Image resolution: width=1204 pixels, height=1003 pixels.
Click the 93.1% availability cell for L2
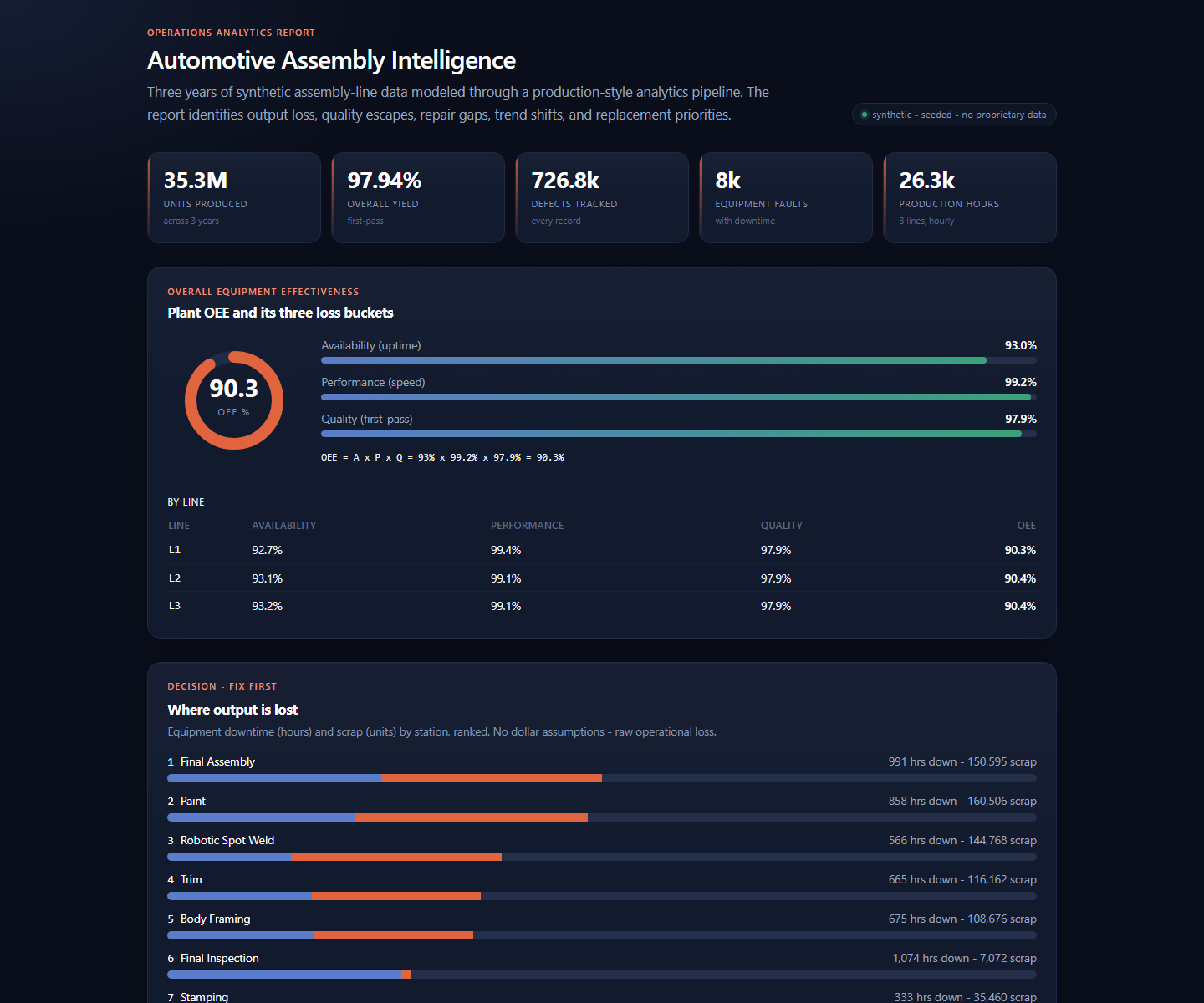pyautogui.click(x=267, y=578)
